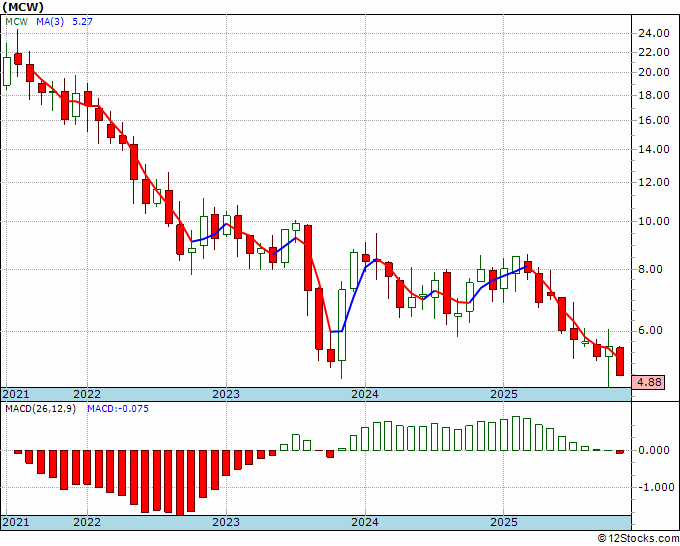
Task: Click 2025 on the MACD timeline
Action: pos(503,522)
